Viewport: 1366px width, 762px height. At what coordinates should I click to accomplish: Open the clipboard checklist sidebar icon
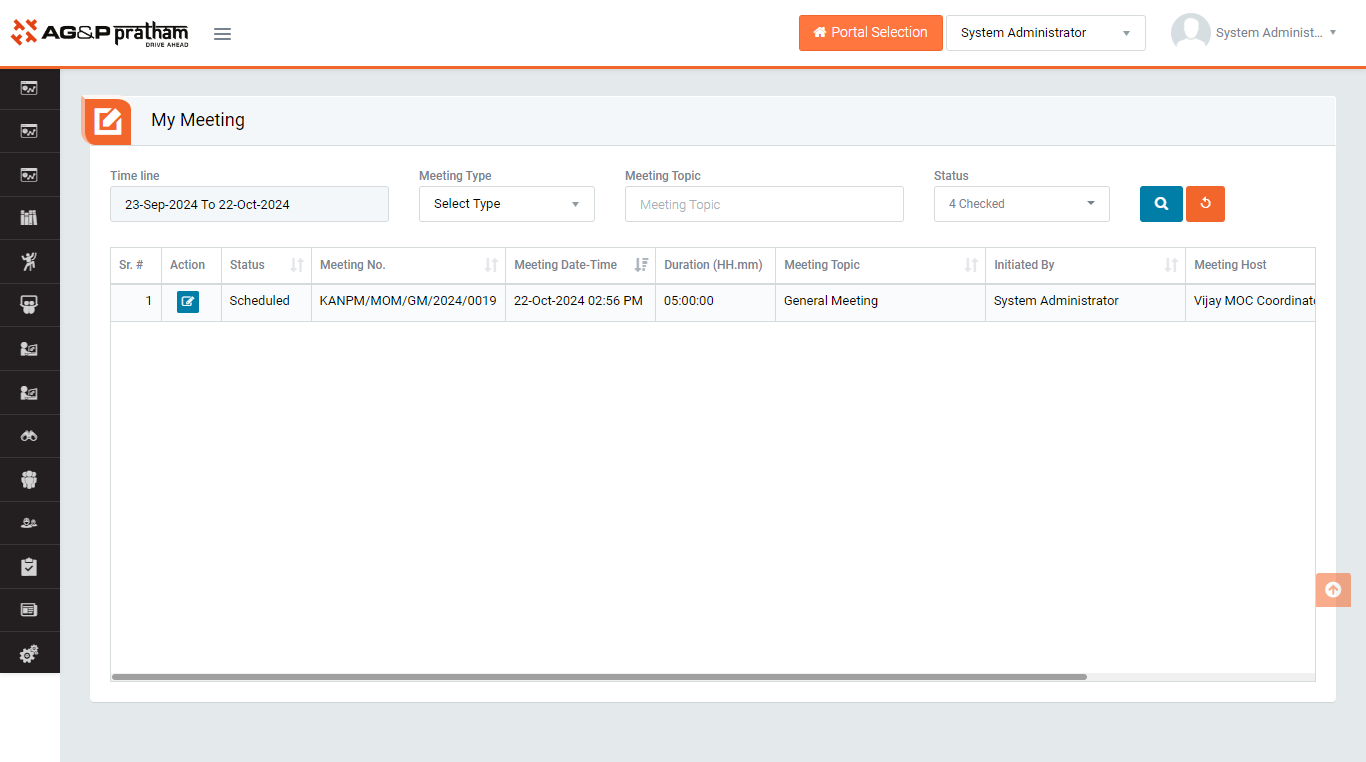click(x=29, y=567)
